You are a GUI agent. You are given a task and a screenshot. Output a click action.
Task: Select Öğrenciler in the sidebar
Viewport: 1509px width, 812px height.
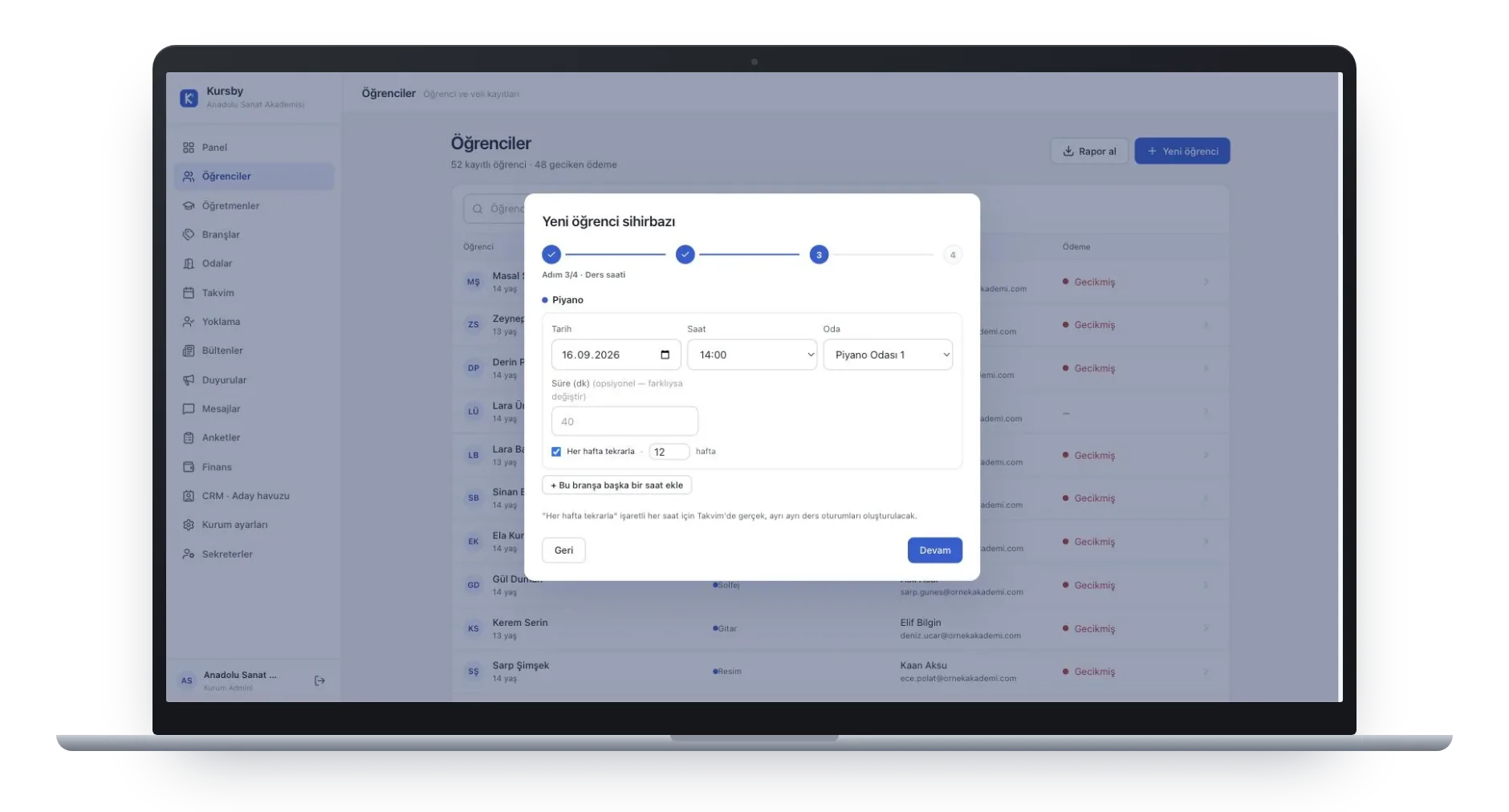254,177
